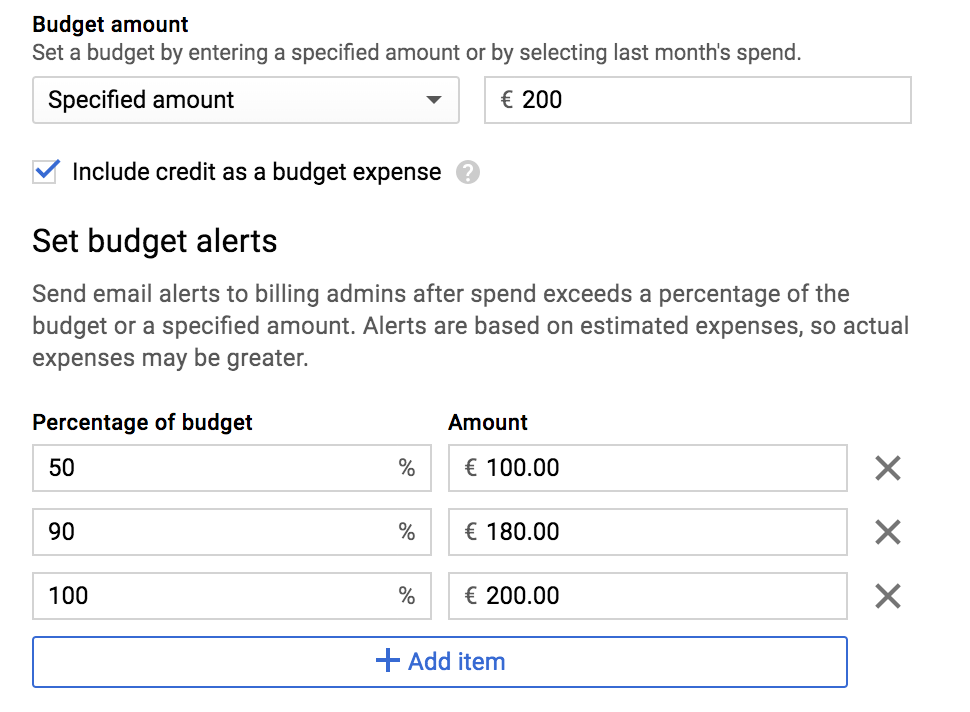This screenshot has width=970, height=712.
Task: Select the 90 percent input field
Action: click(232, 532)
